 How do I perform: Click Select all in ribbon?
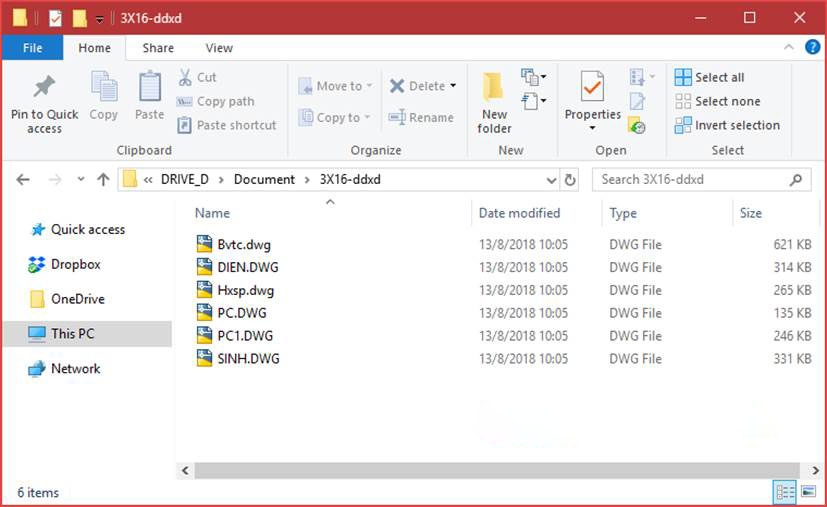[x=709, y=77]
